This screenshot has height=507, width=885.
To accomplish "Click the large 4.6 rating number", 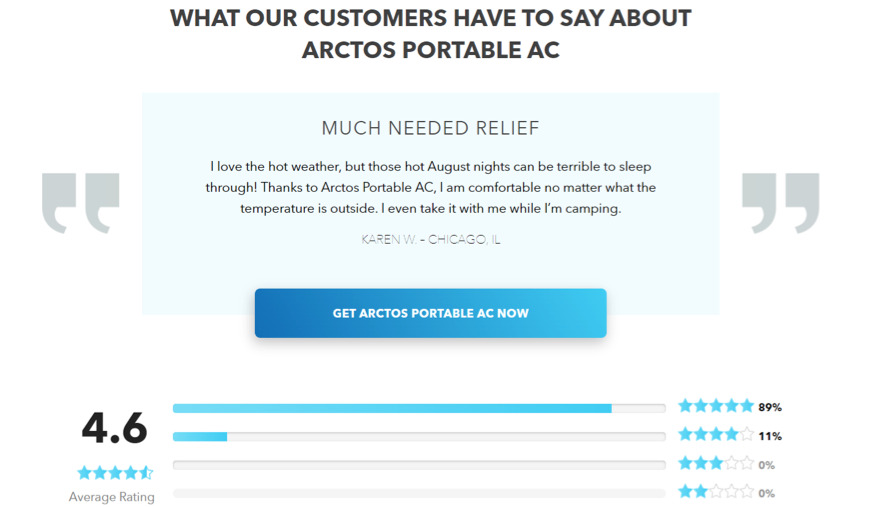I will point(114,428).
